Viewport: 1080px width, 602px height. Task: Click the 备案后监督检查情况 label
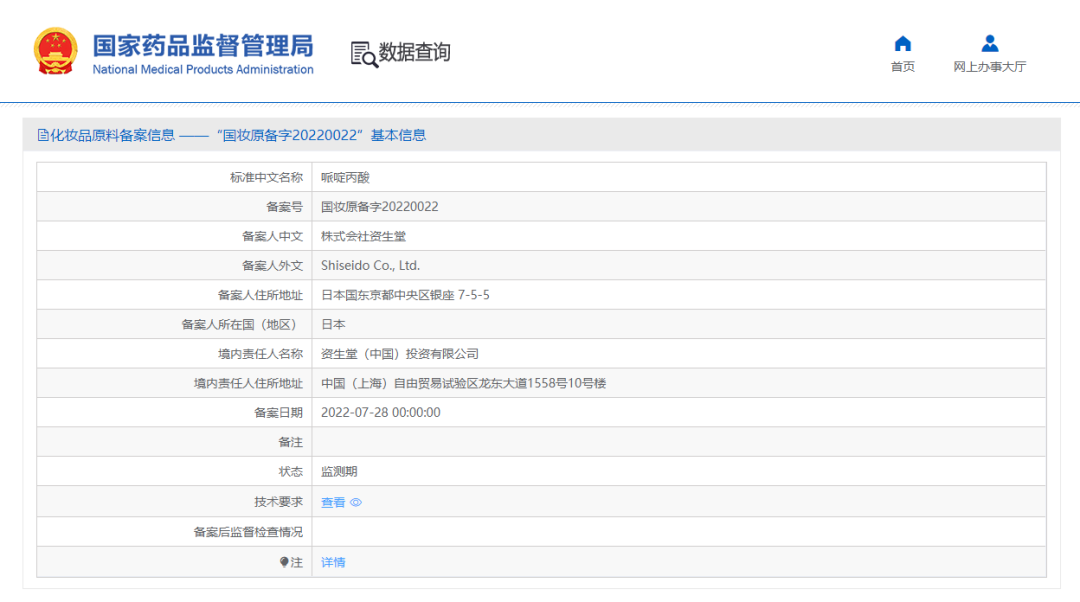248,532
